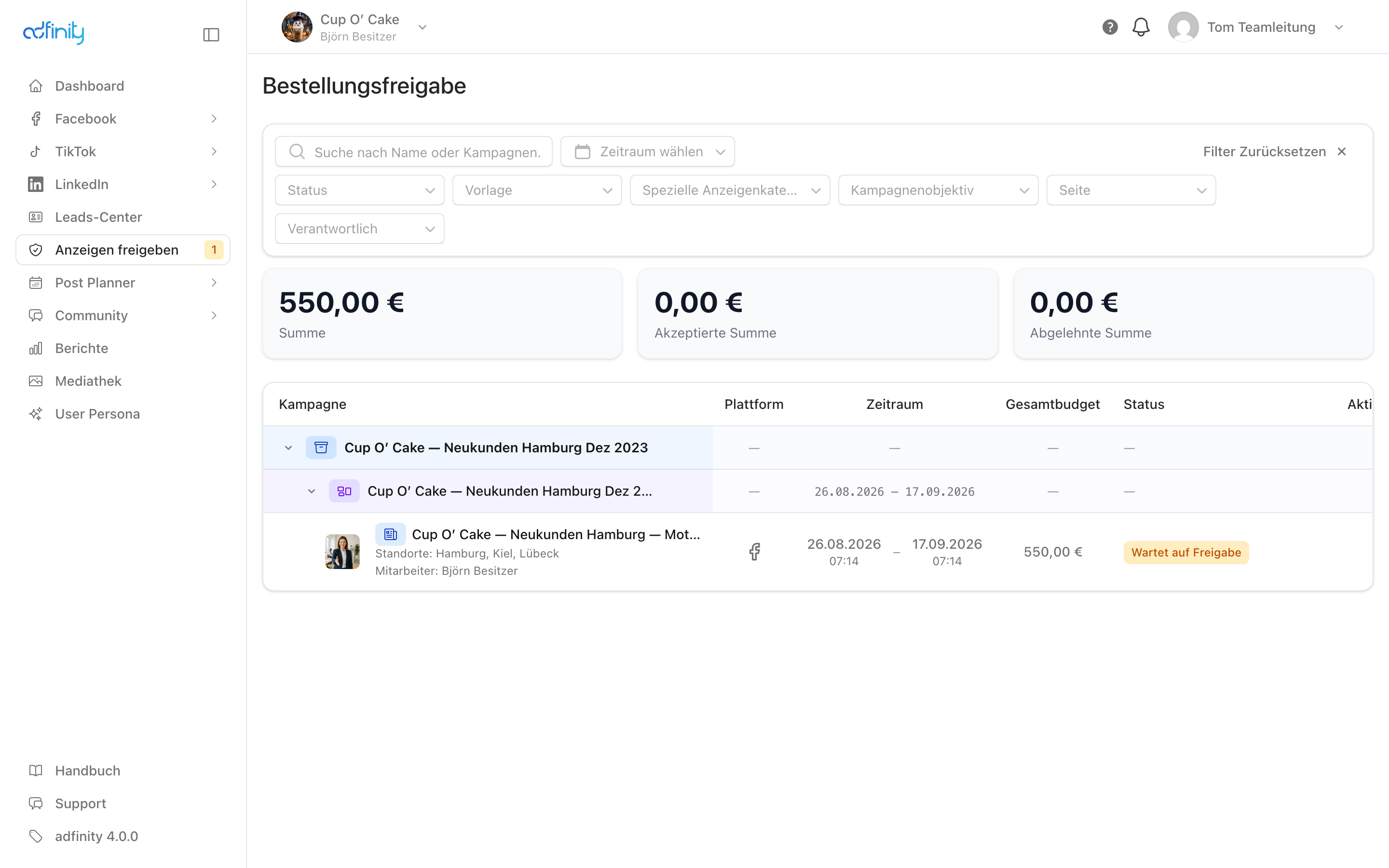Open User Persona
Viewport: 1389px width, 868px height.
tap(123, 413)
